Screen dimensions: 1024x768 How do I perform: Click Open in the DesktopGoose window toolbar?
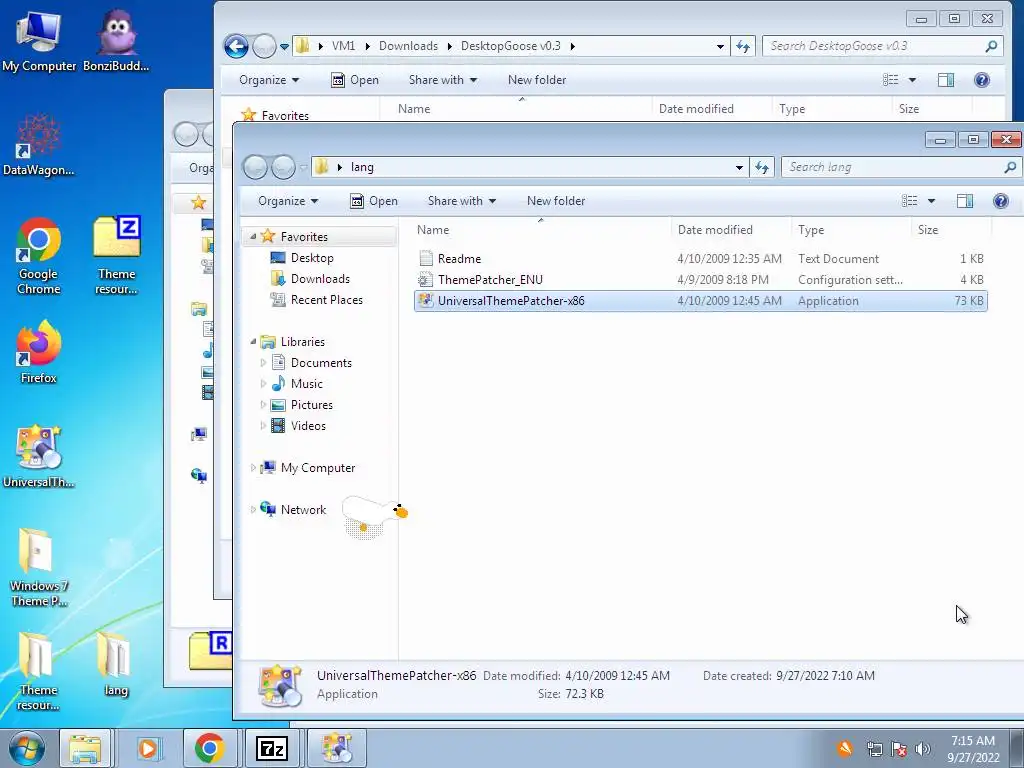(355, 80)
